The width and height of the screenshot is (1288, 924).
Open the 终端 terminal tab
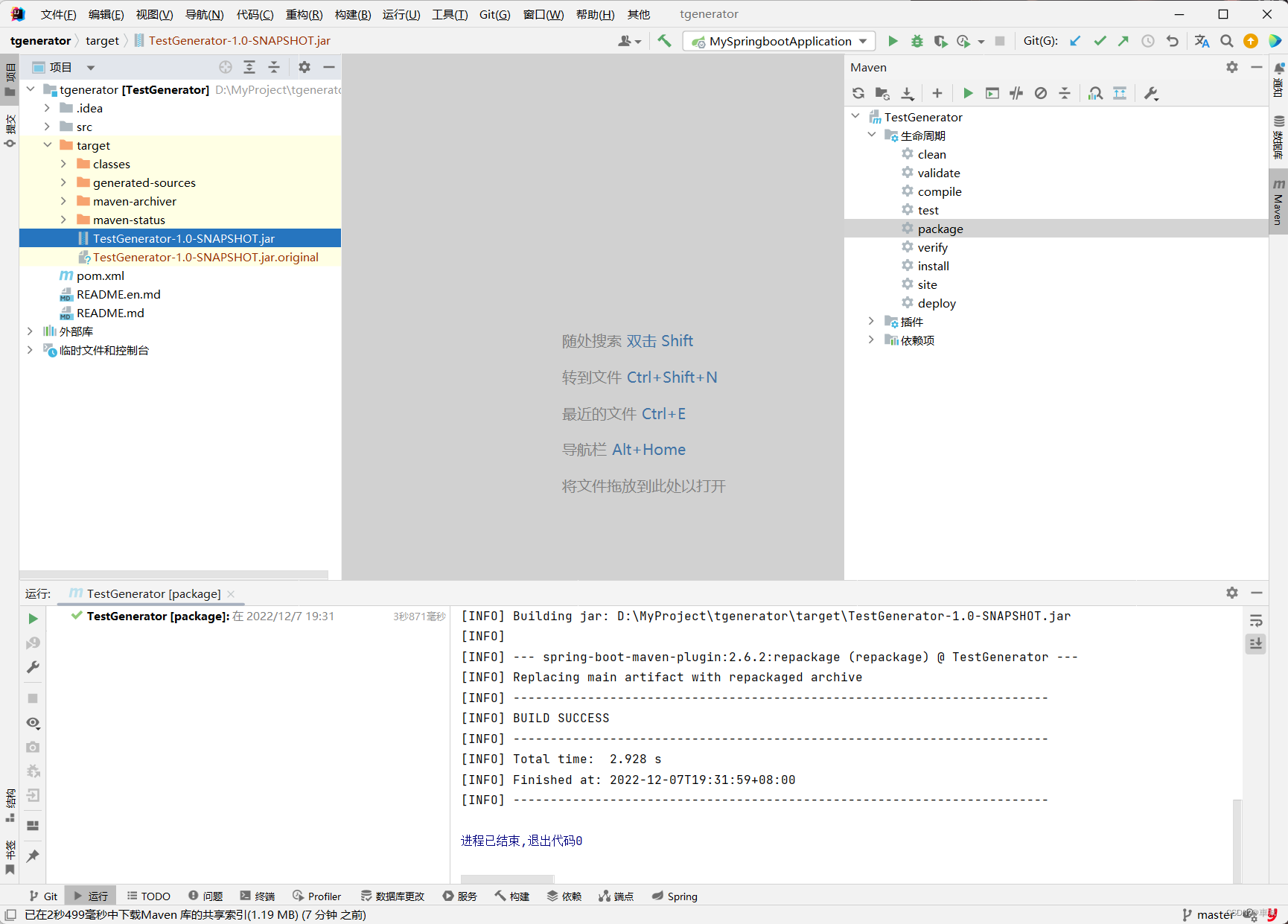pyautogui.click(x=258, y=896)
